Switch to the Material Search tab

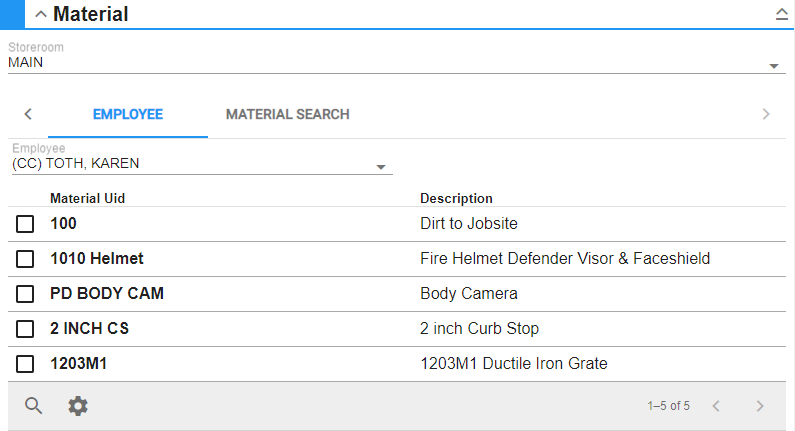point(287,115)
